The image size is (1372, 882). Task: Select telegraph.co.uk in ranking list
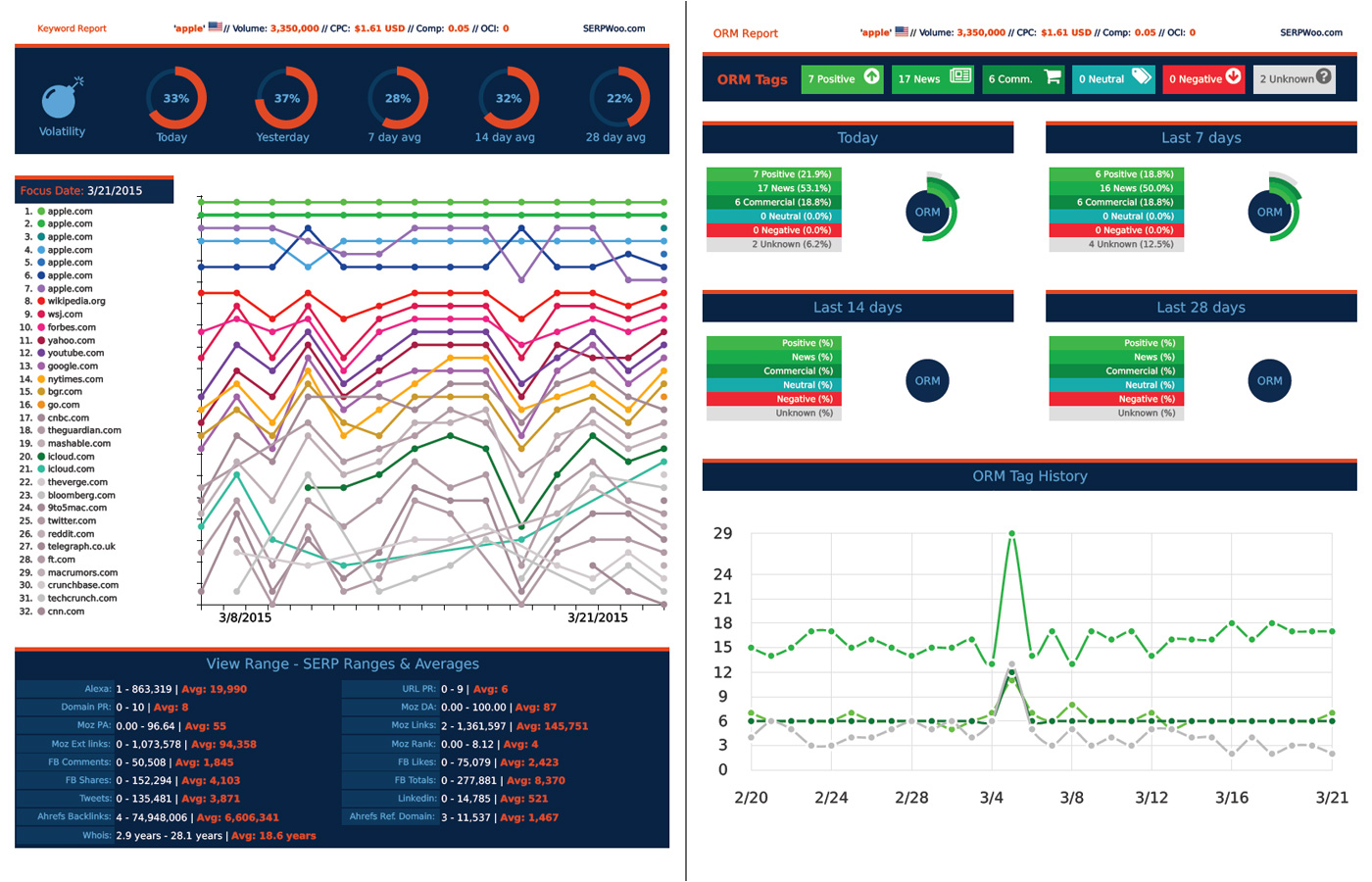coord(81,547)
